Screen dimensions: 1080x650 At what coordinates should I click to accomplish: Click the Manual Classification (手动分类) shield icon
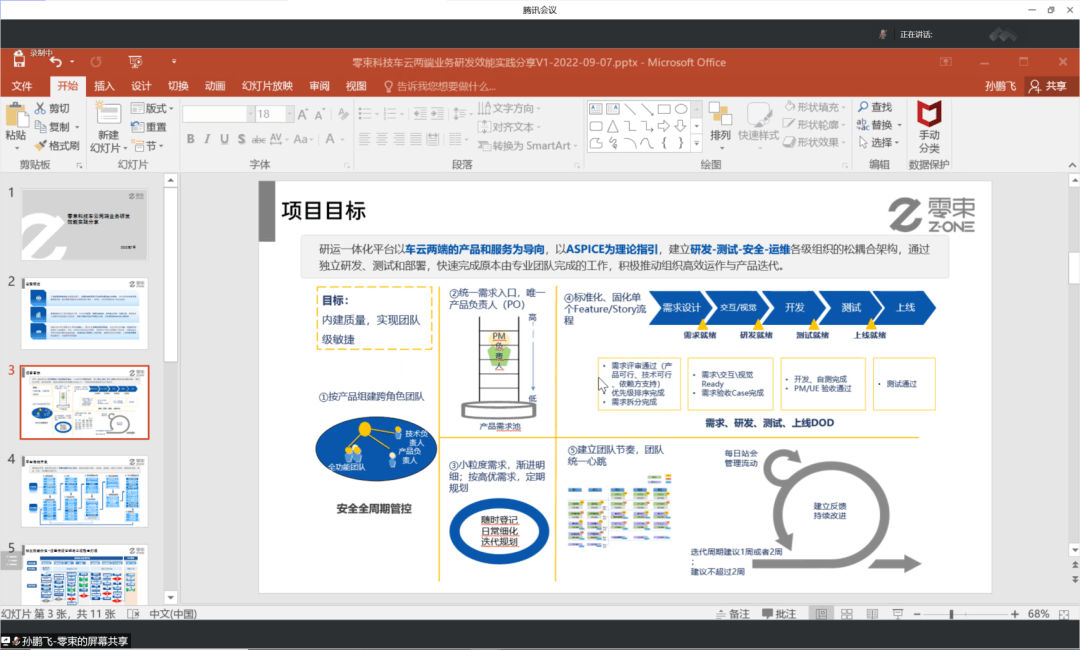pyautogui.click(x=928, y=114)
